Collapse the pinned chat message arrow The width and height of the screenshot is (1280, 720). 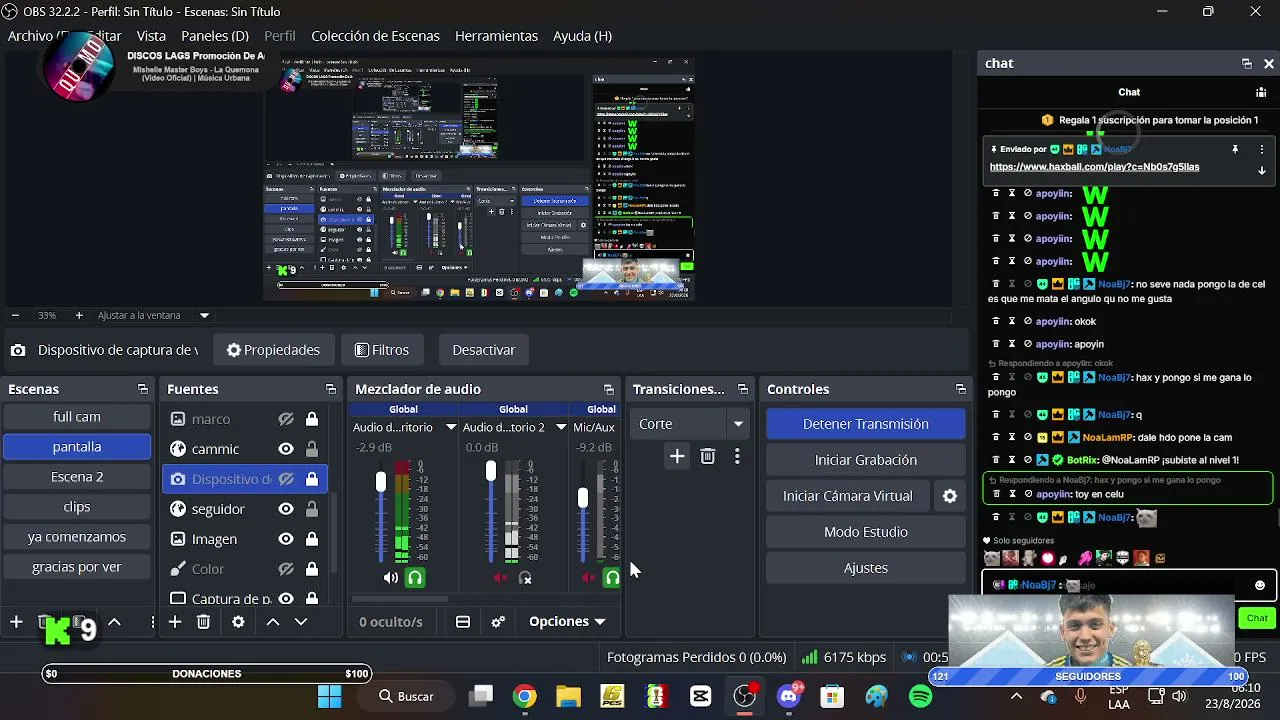[1262, 171]
